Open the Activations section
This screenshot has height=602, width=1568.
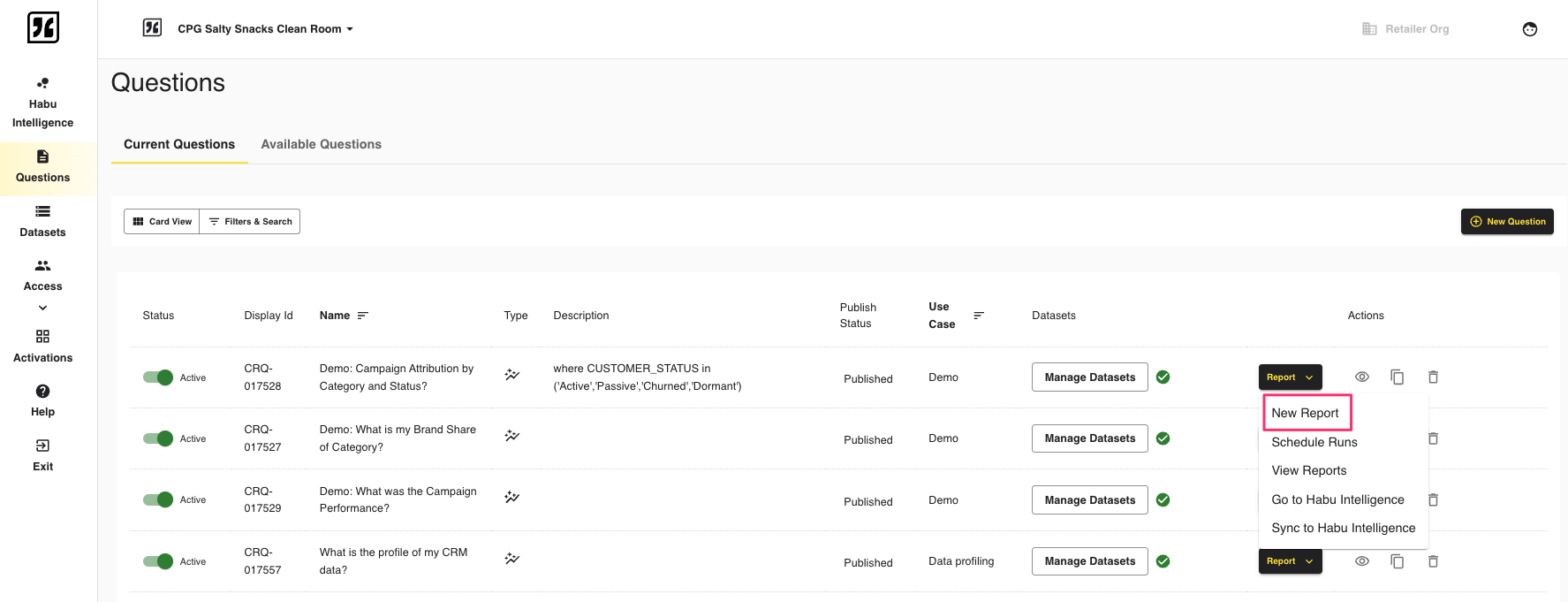click(x=42, y=346)
